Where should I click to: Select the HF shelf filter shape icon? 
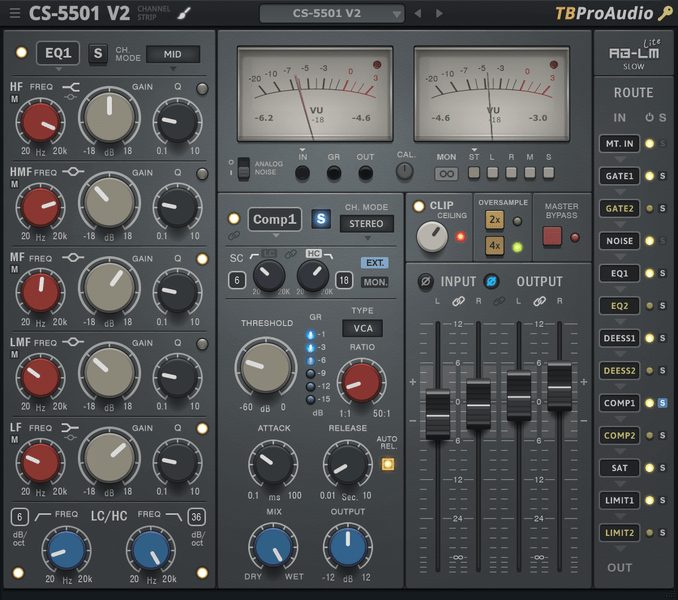point(71,87)
